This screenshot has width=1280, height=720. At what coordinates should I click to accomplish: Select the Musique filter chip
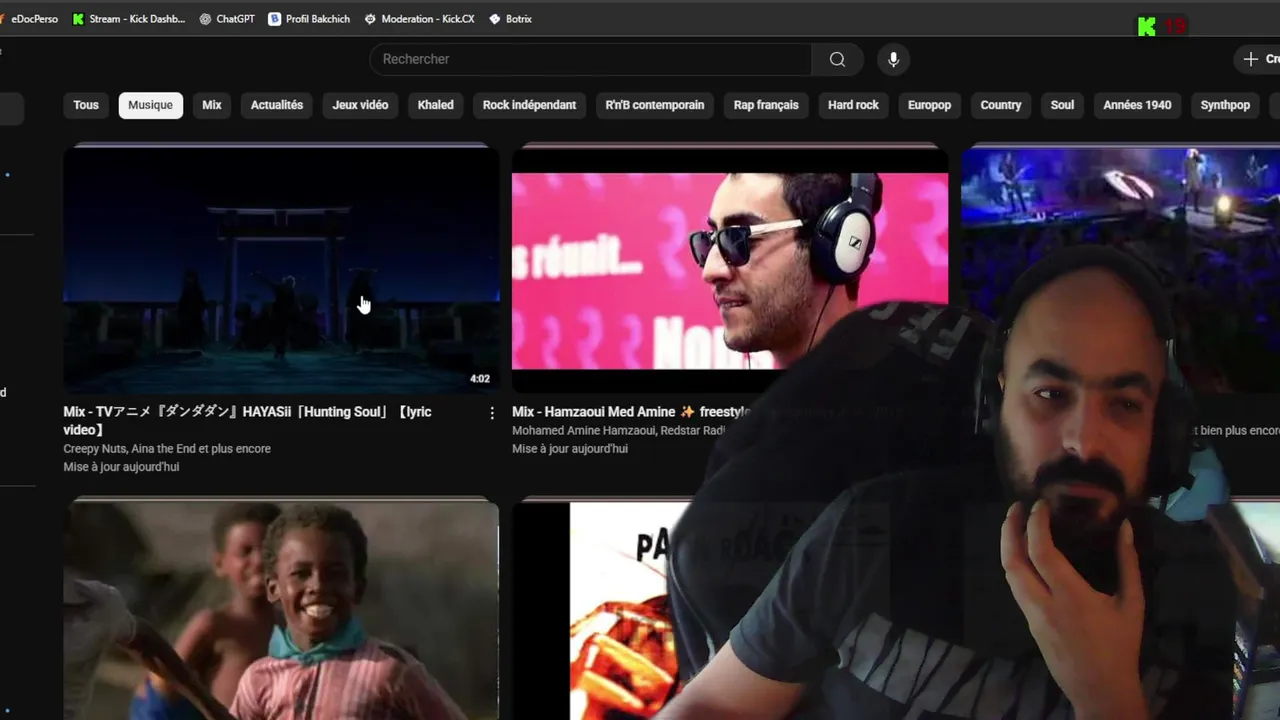[x=150, y=105]
